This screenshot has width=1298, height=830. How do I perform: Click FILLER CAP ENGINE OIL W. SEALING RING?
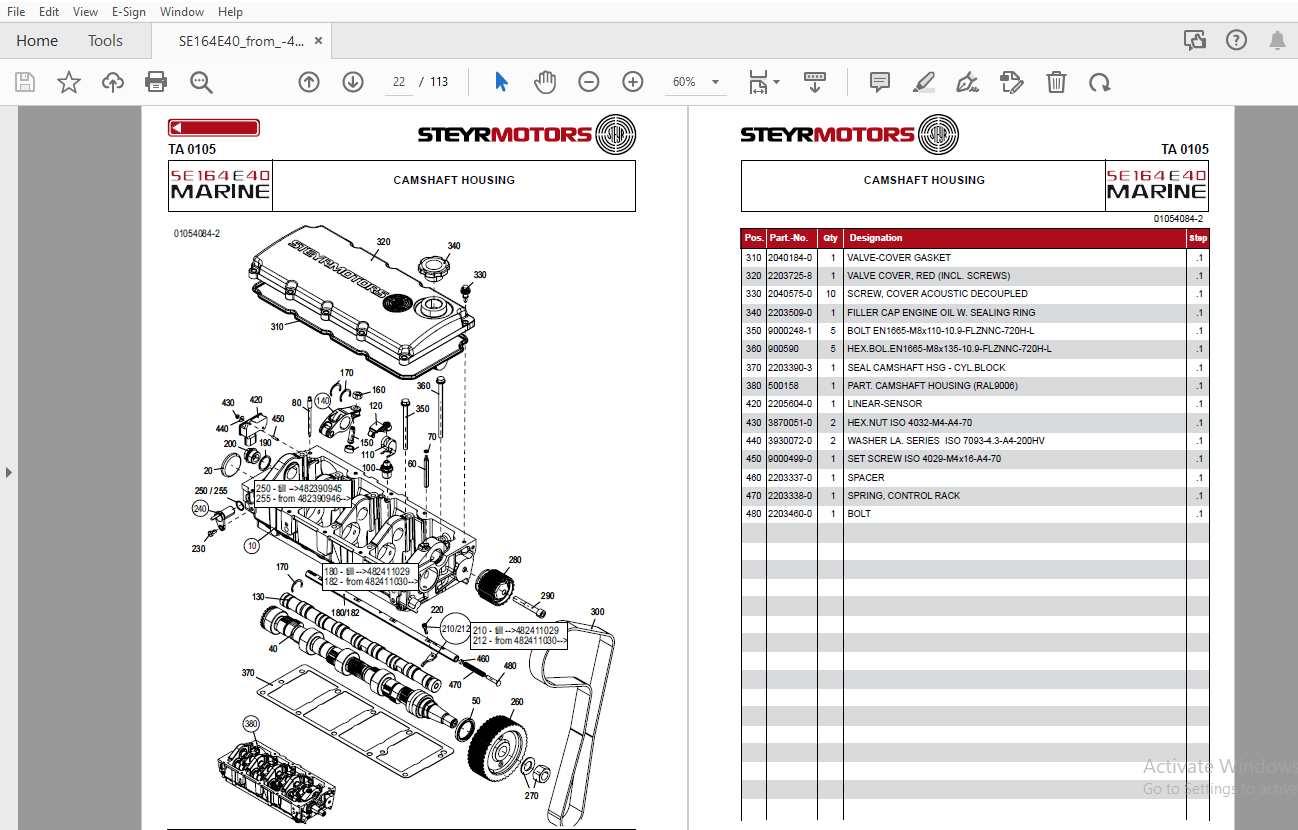941,313
